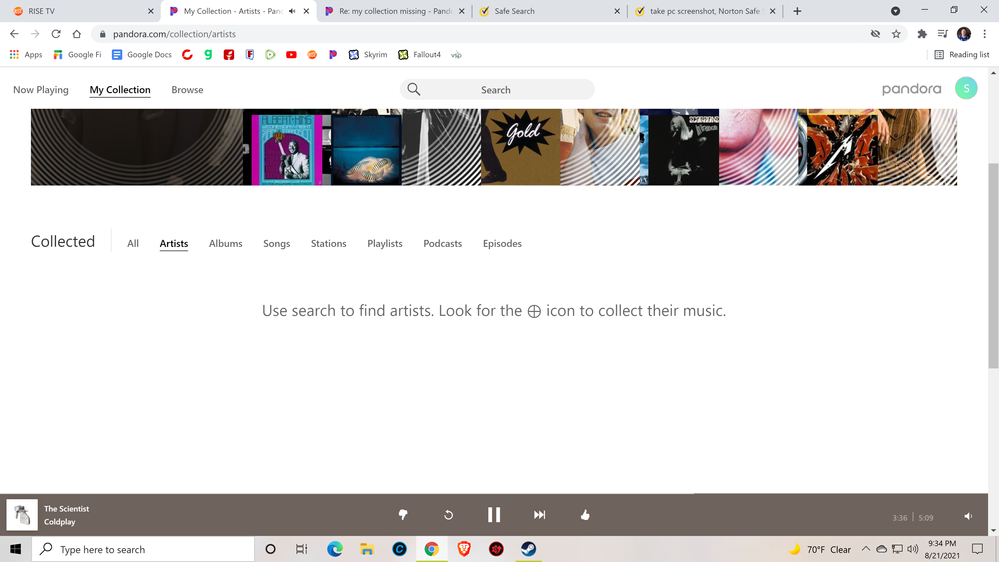Screen dimensions: 999x562
Task: Bookmark this page with star icon
Action: tap(896, 34)
